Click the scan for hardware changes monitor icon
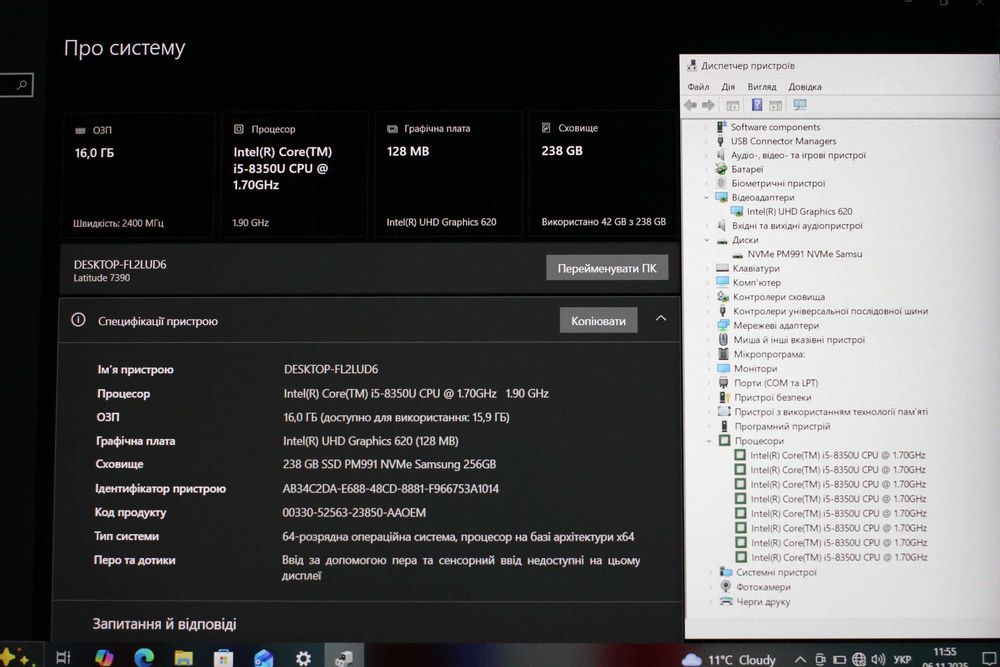Image resolution: width=1000 pixels, height=667 pixels. pyautogui.click(x=800, y=105)
